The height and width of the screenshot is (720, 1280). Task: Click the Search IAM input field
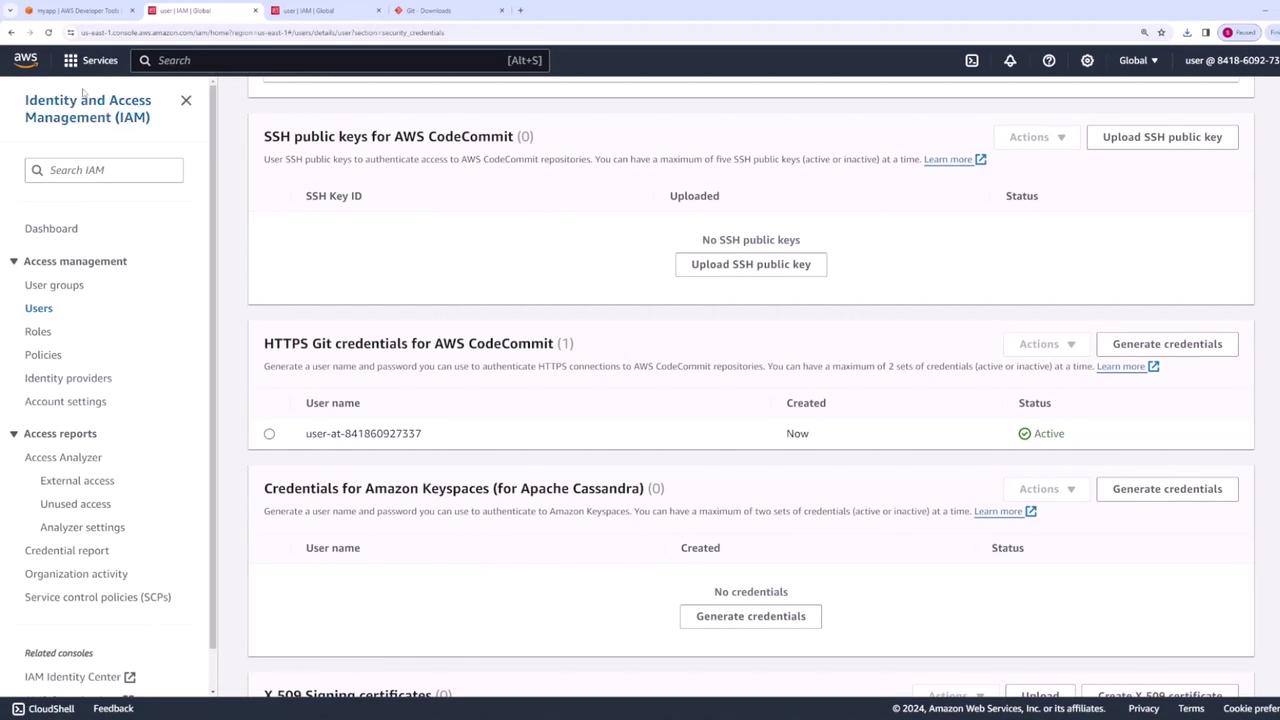click(104, 170)
